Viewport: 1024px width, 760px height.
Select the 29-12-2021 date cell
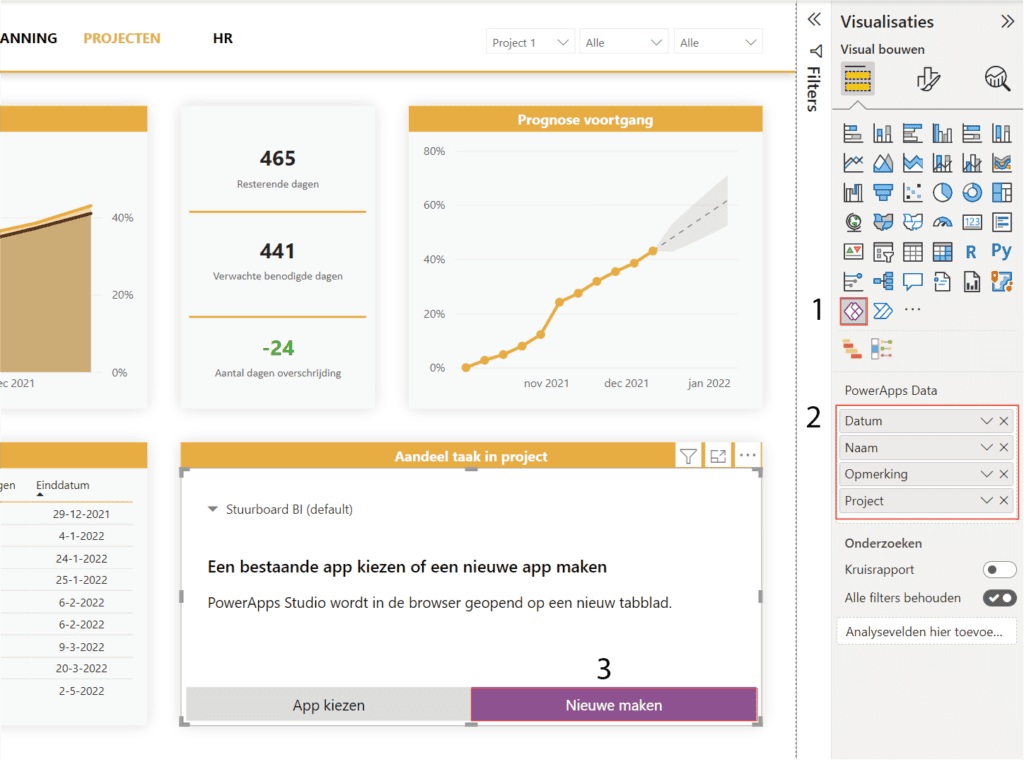[81, 514]
